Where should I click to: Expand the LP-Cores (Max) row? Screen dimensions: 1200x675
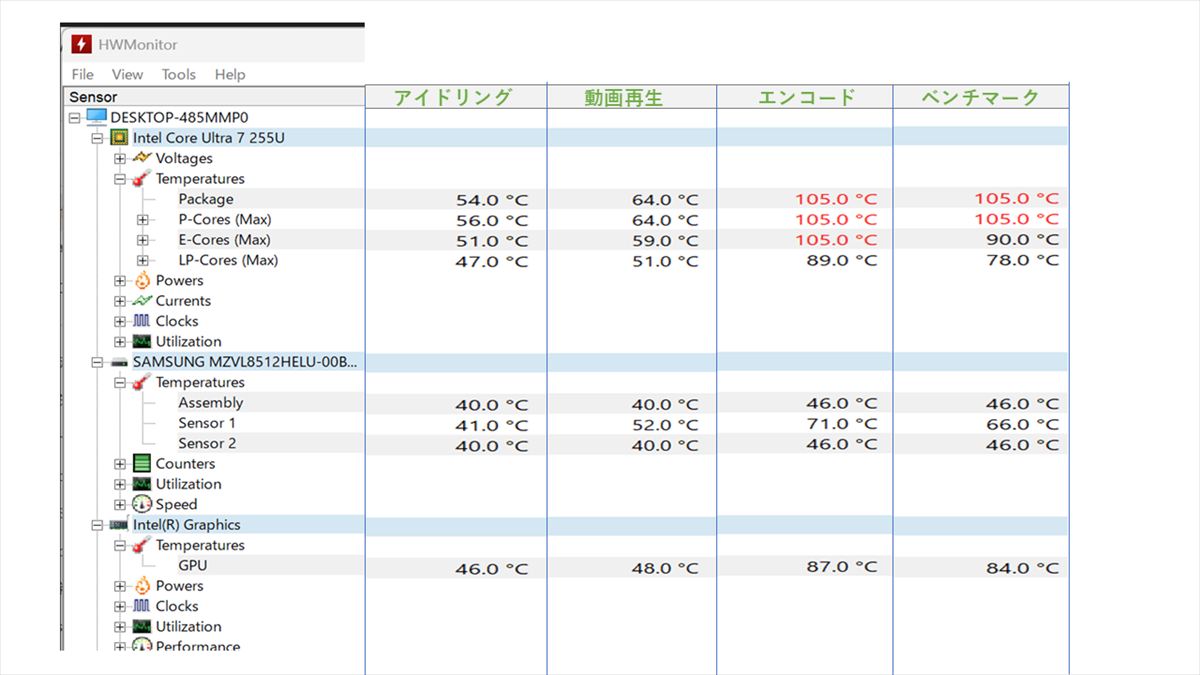(x=143, y=260)
